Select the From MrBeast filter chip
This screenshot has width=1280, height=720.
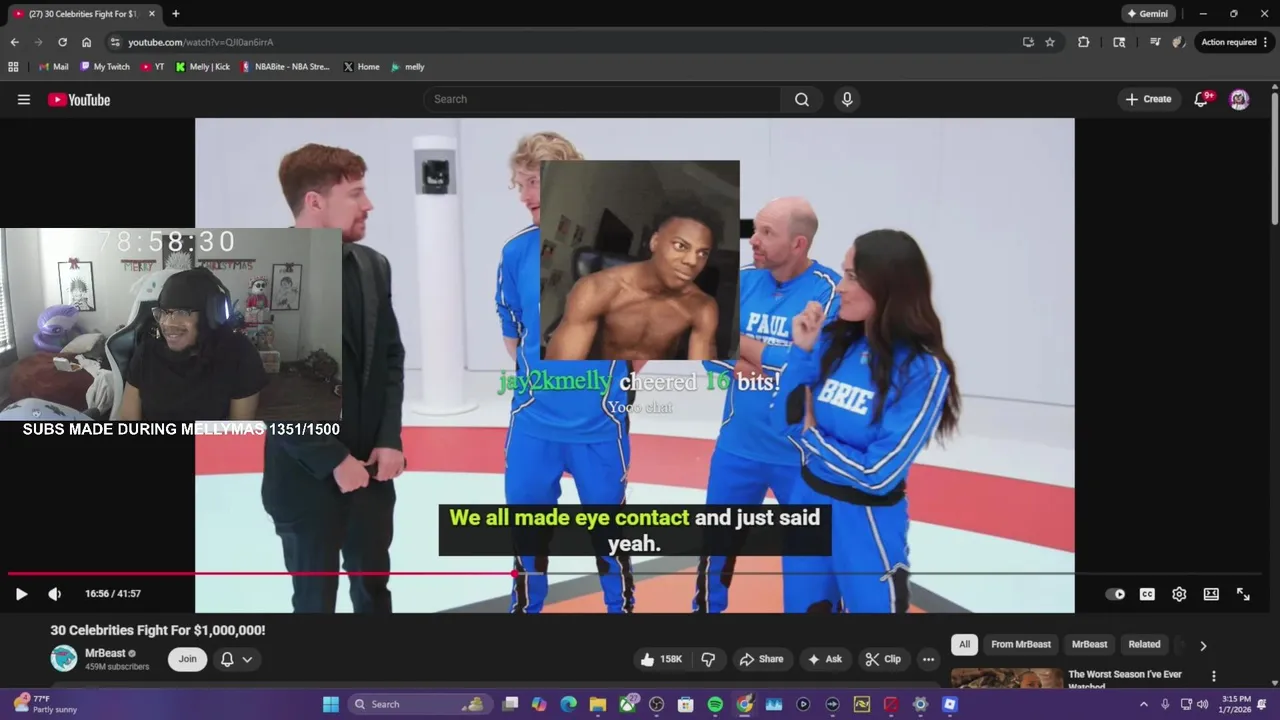1021,645
